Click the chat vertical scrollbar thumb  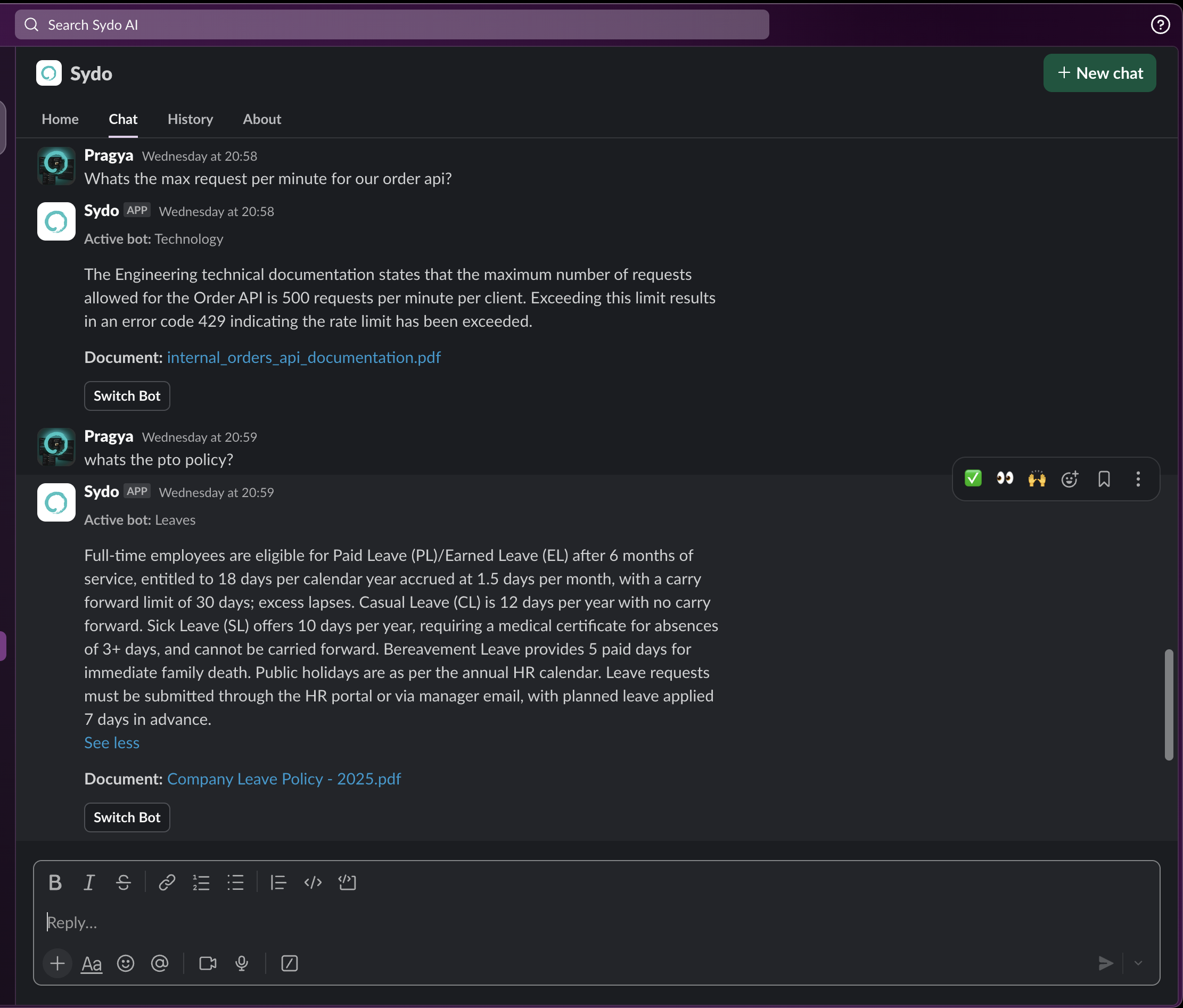tap(1169, 704)
